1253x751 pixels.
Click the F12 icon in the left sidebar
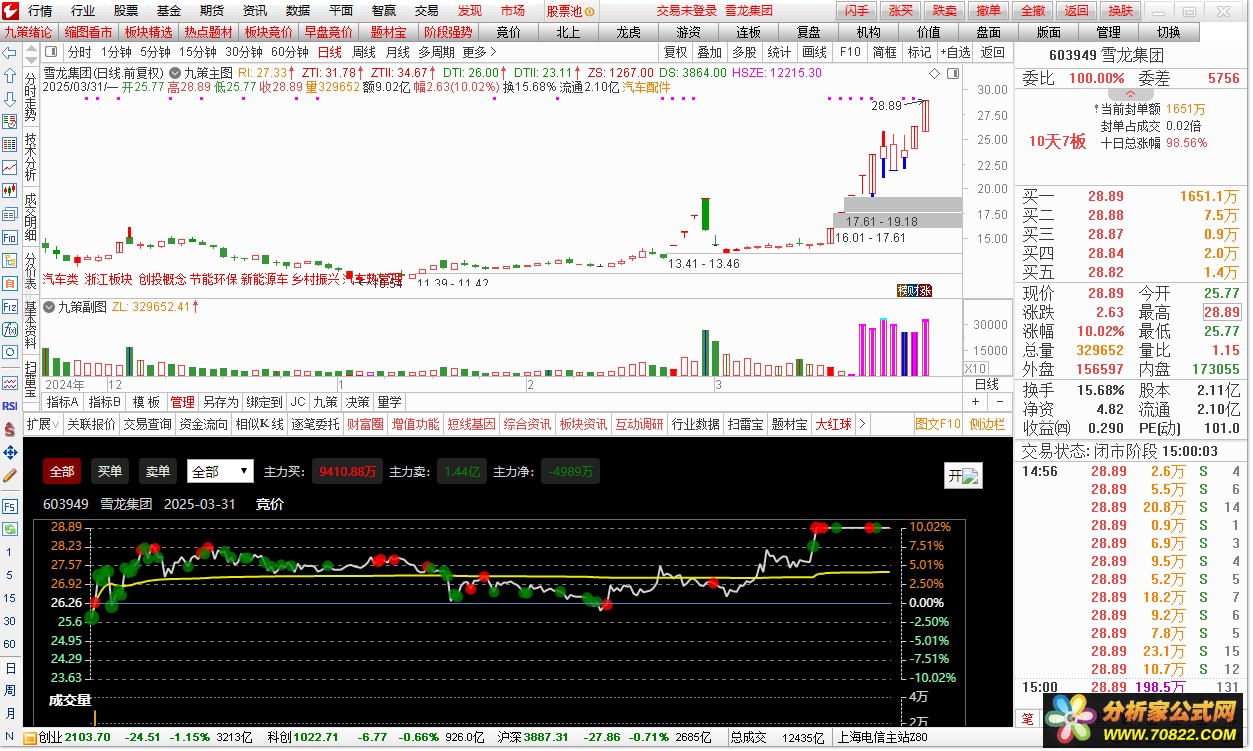(x=10, y=307)
